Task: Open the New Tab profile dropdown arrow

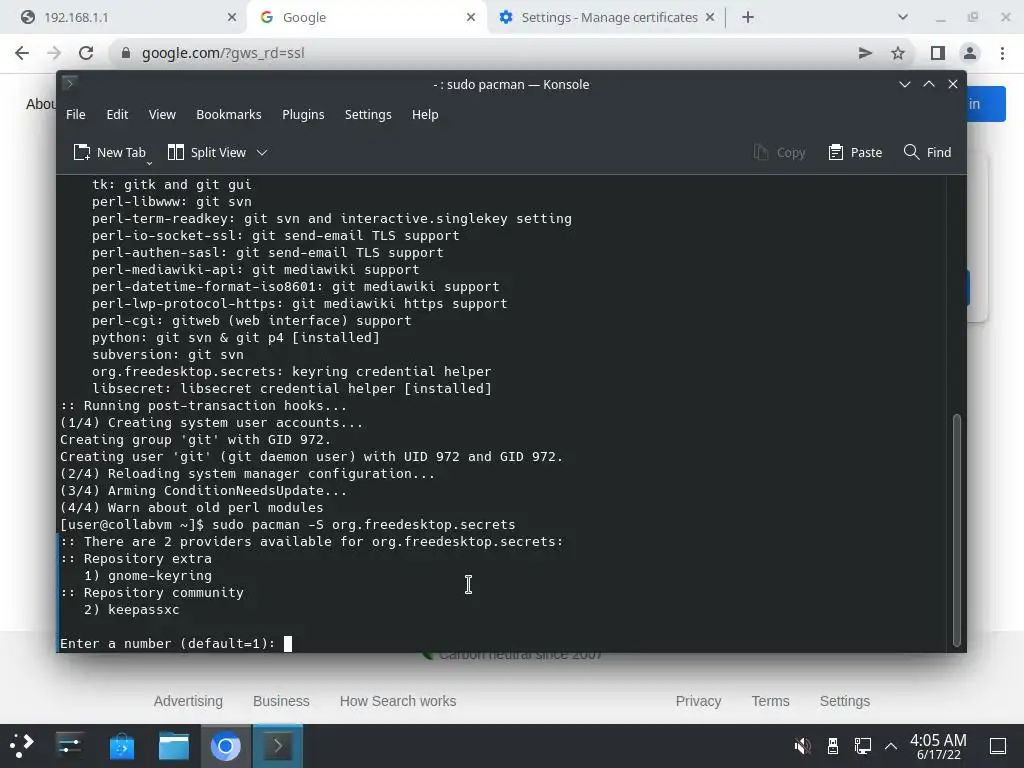Action: click(150, 162)
